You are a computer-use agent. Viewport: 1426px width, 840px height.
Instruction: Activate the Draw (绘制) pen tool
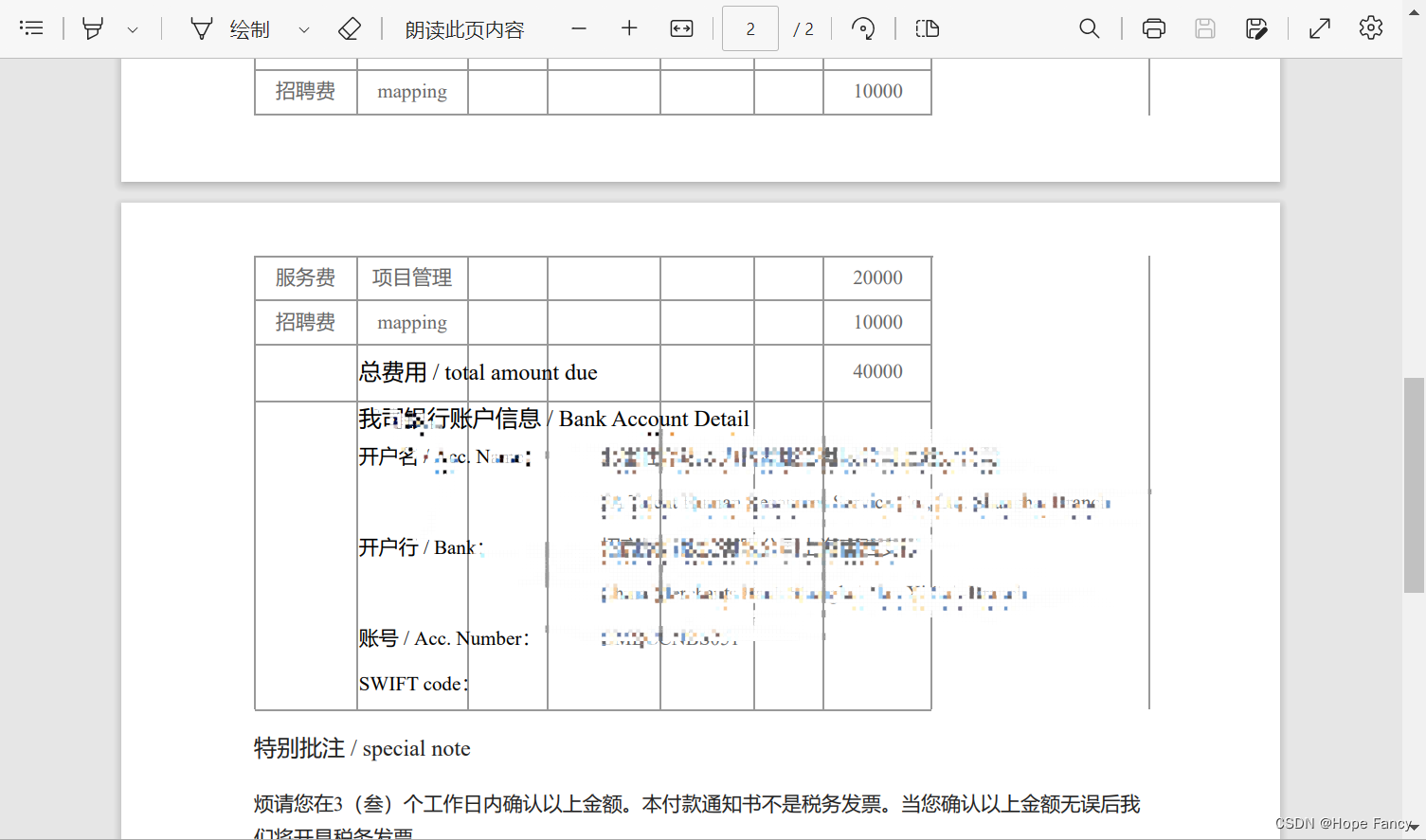[x=230, y=29]
